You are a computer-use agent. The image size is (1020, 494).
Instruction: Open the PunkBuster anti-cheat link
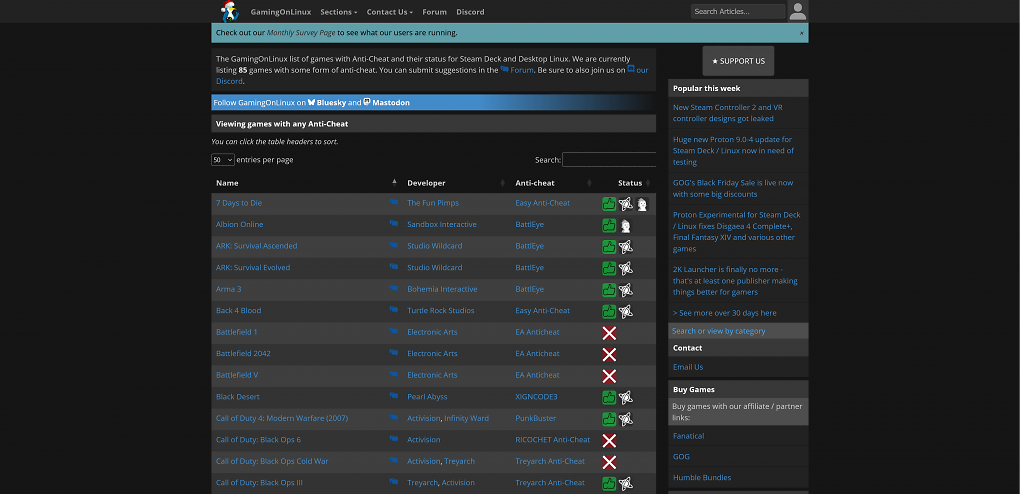pyautogui.click(x=533, y=418)
